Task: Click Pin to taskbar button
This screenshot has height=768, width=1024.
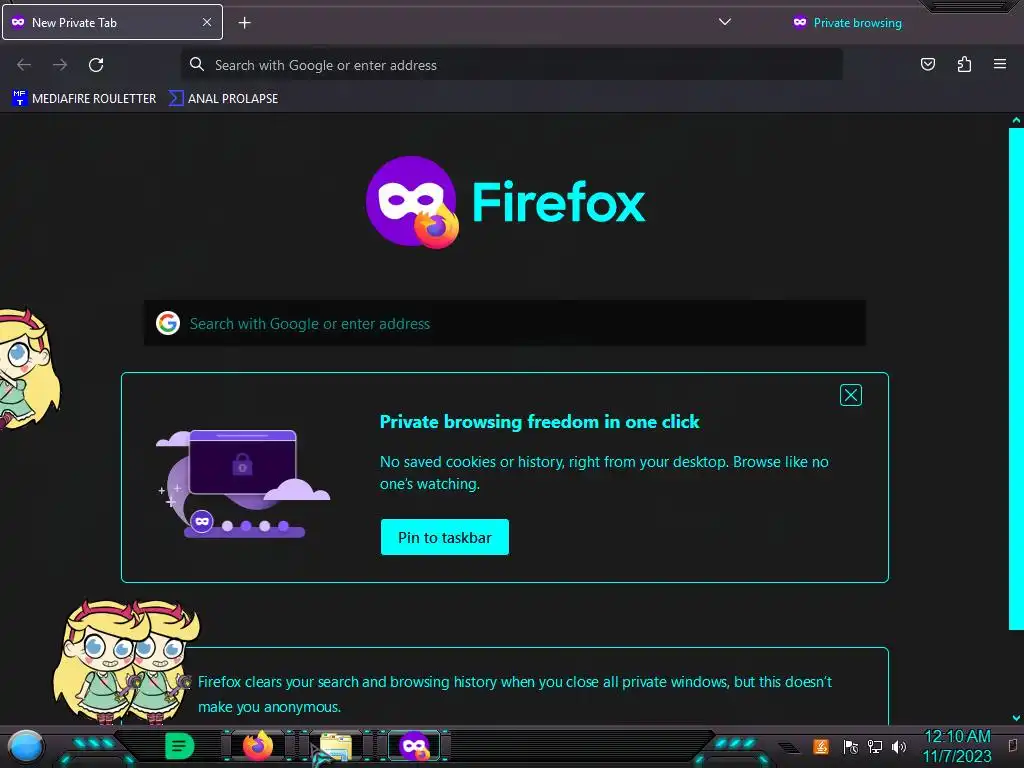Action: [x=445, y=537]
